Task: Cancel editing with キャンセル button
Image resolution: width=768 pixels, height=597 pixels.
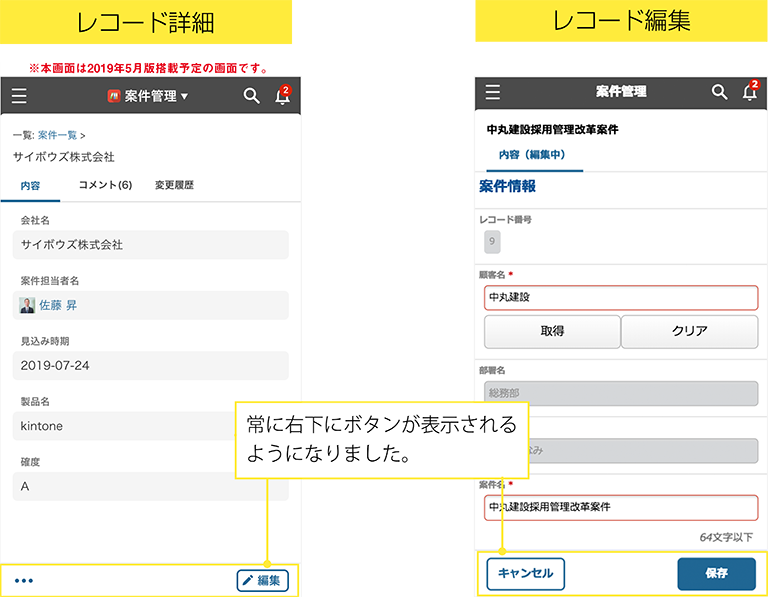Action: click(526, 573)
